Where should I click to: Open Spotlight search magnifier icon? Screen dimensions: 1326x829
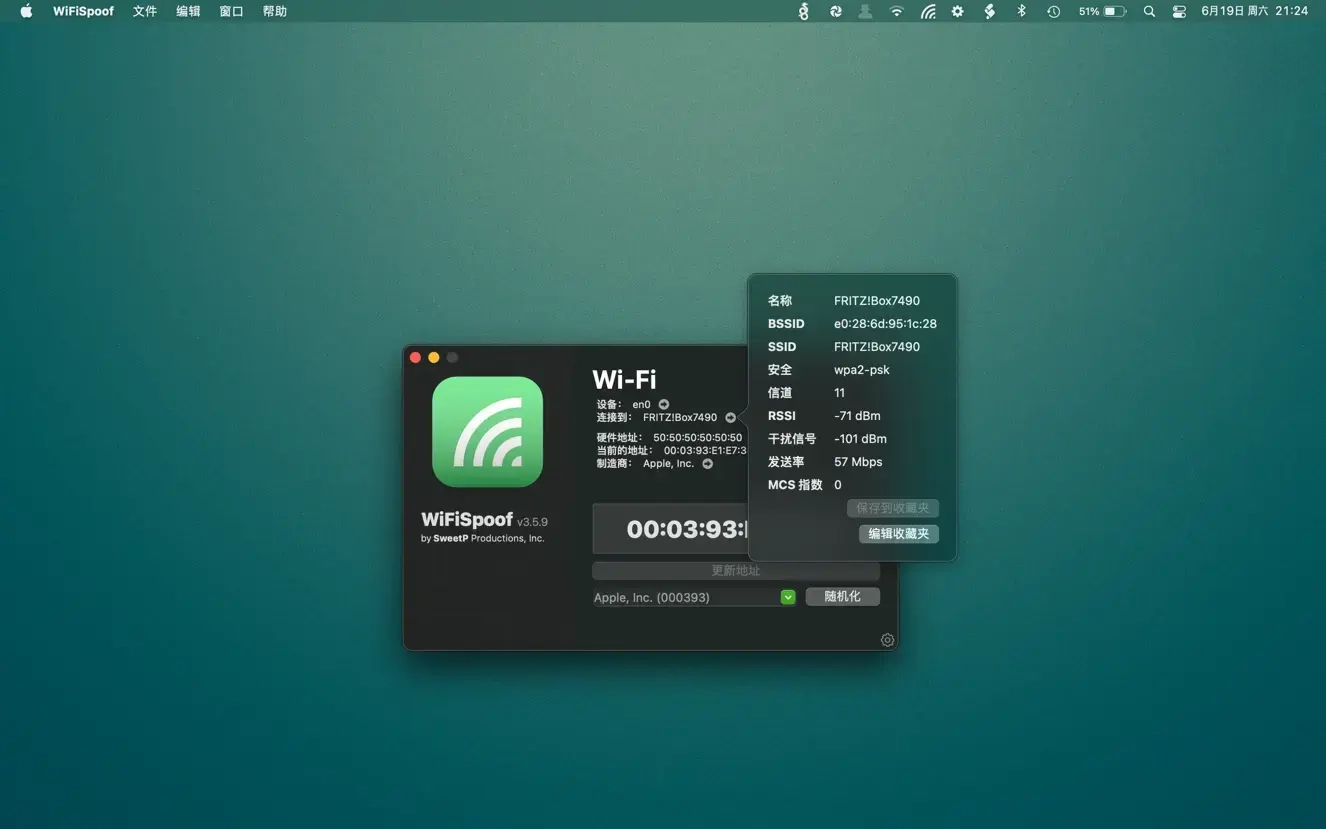click(x=1149, y=12)
